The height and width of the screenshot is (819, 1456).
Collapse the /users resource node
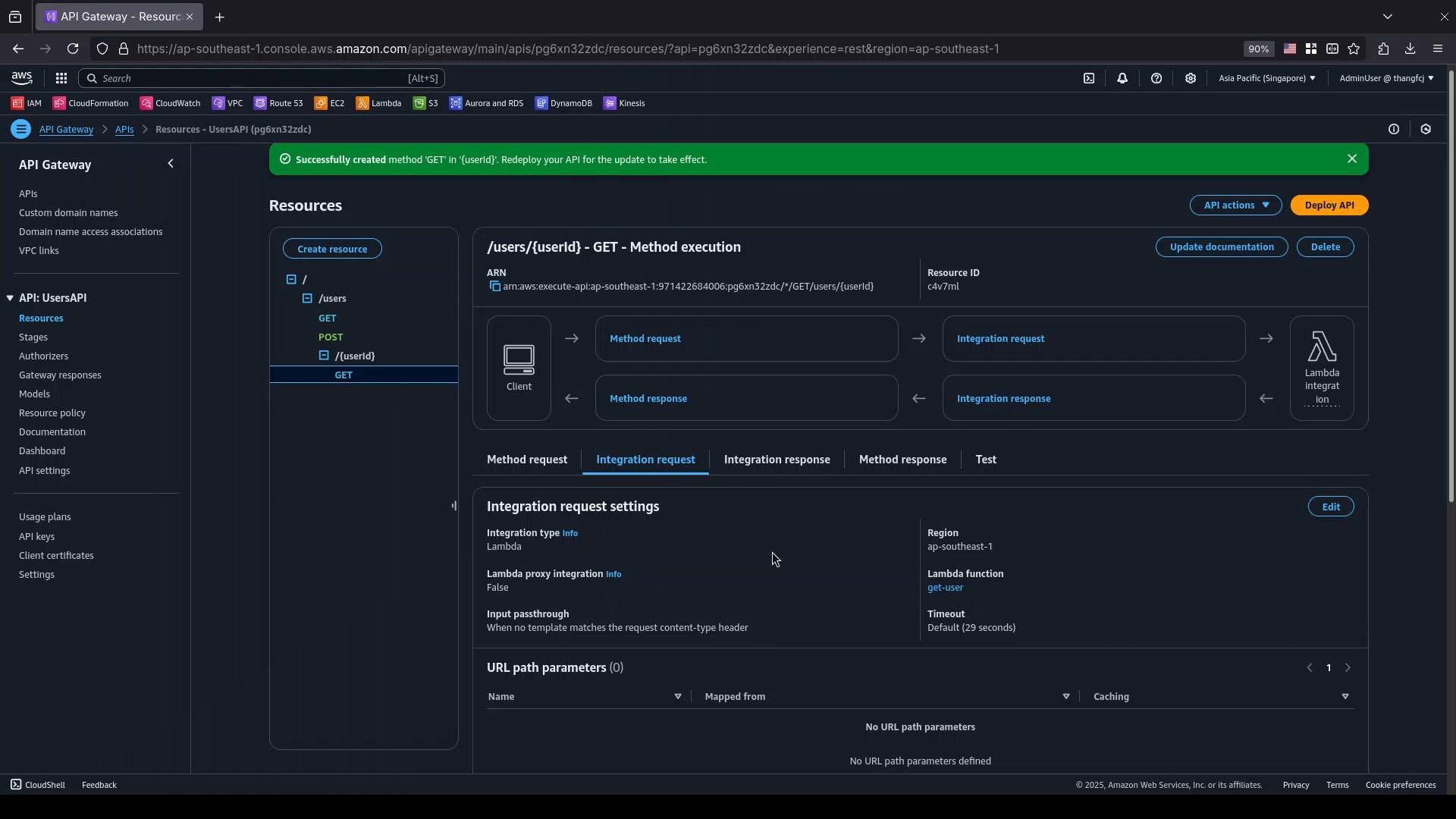307,298
